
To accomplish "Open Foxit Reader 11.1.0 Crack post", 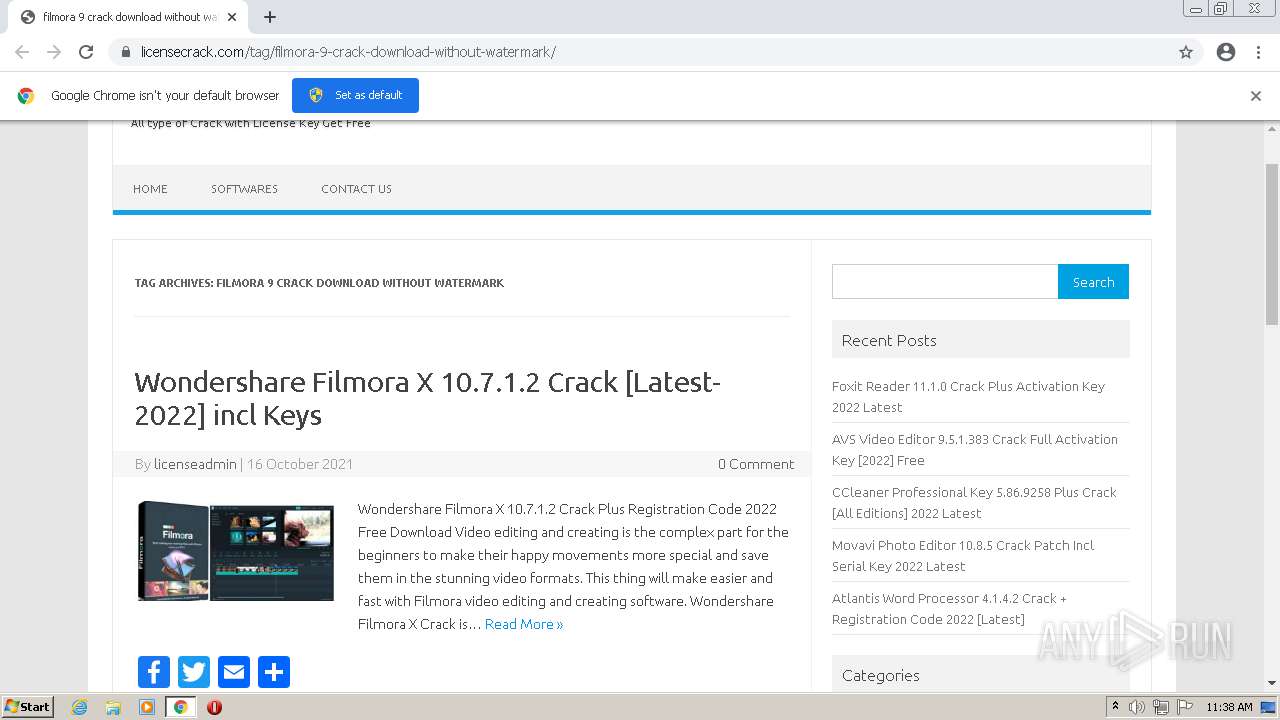I will tap(968, 397).
